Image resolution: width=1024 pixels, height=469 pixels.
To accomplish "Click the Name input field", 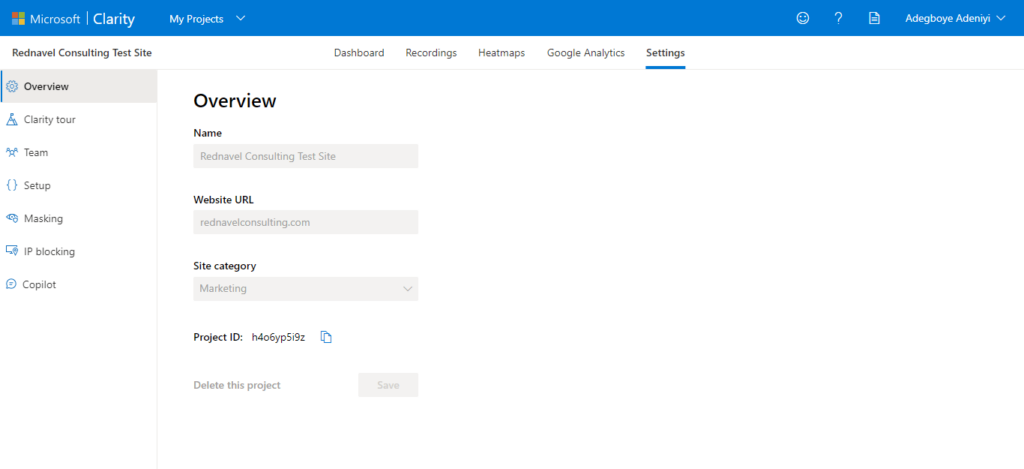I will 306,156.
